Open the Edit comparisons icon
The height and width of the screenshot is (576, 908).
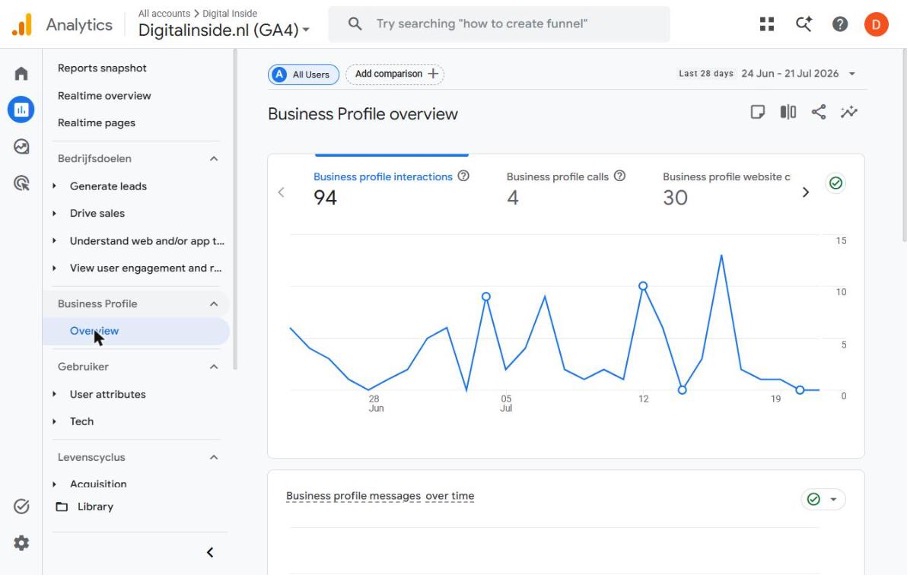click(788, 112)
